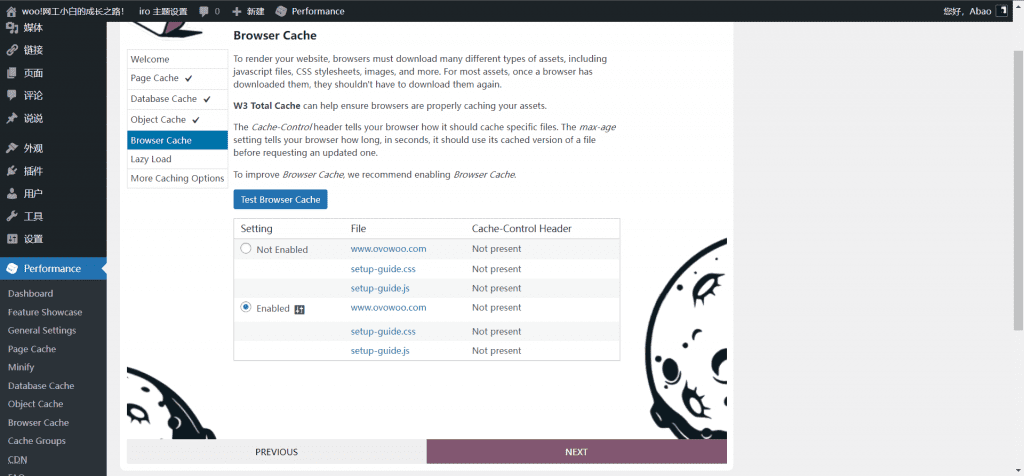Click the 设置 settings sidebar icon
This screenshot has width=1024, height=476.
(12, 239)
